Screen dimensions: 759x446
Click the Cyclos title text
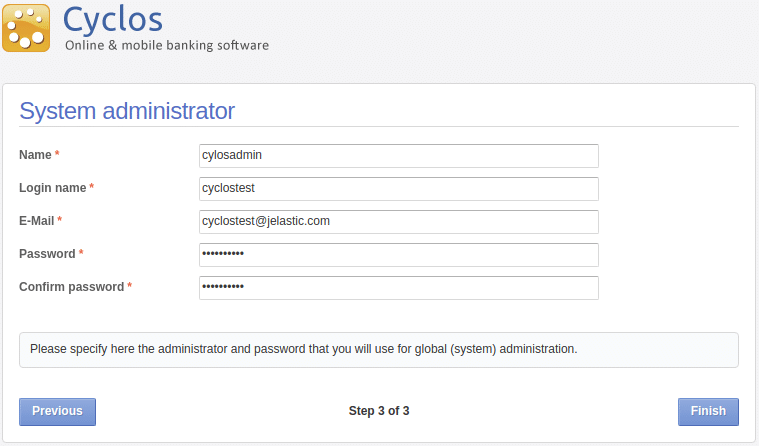tap(113, 18)
